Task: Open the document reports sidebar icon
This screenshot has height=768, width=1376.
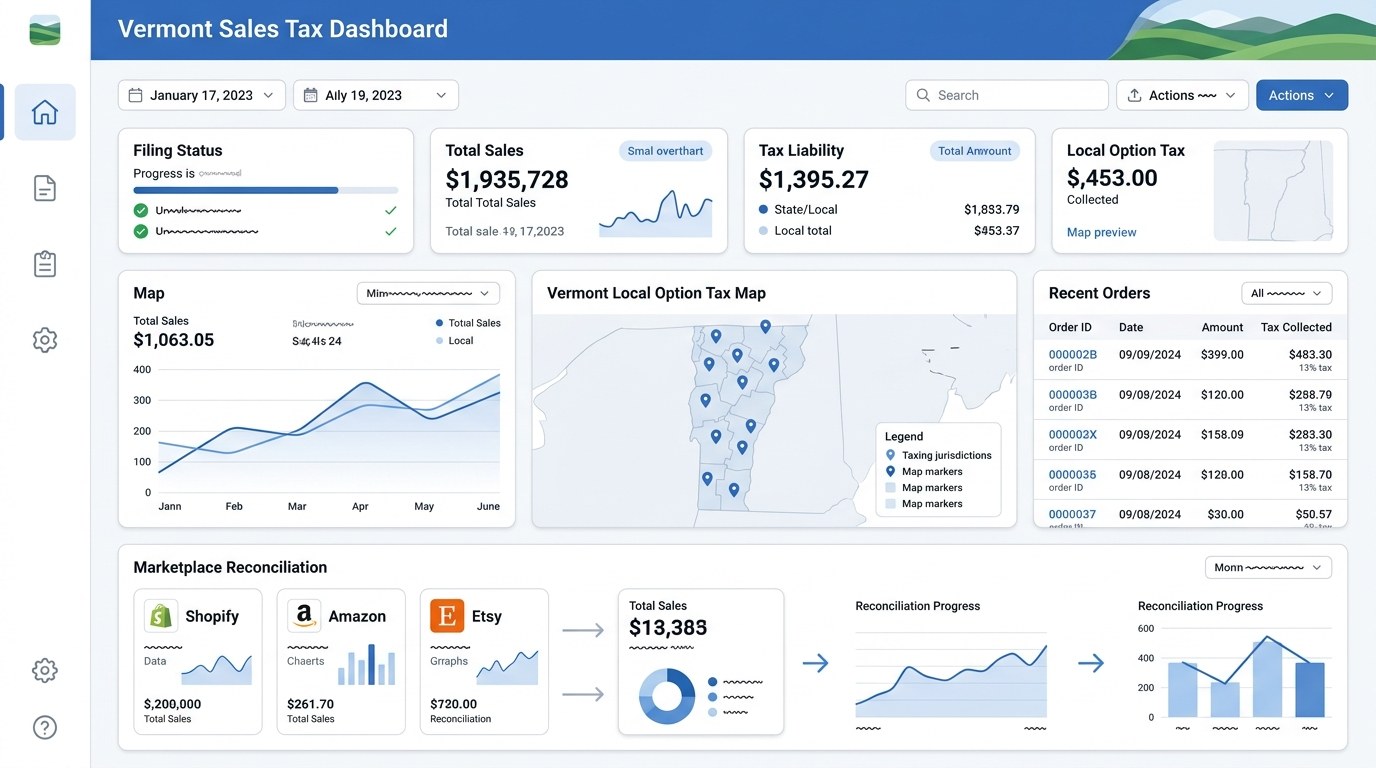Action: click(45, 188)
